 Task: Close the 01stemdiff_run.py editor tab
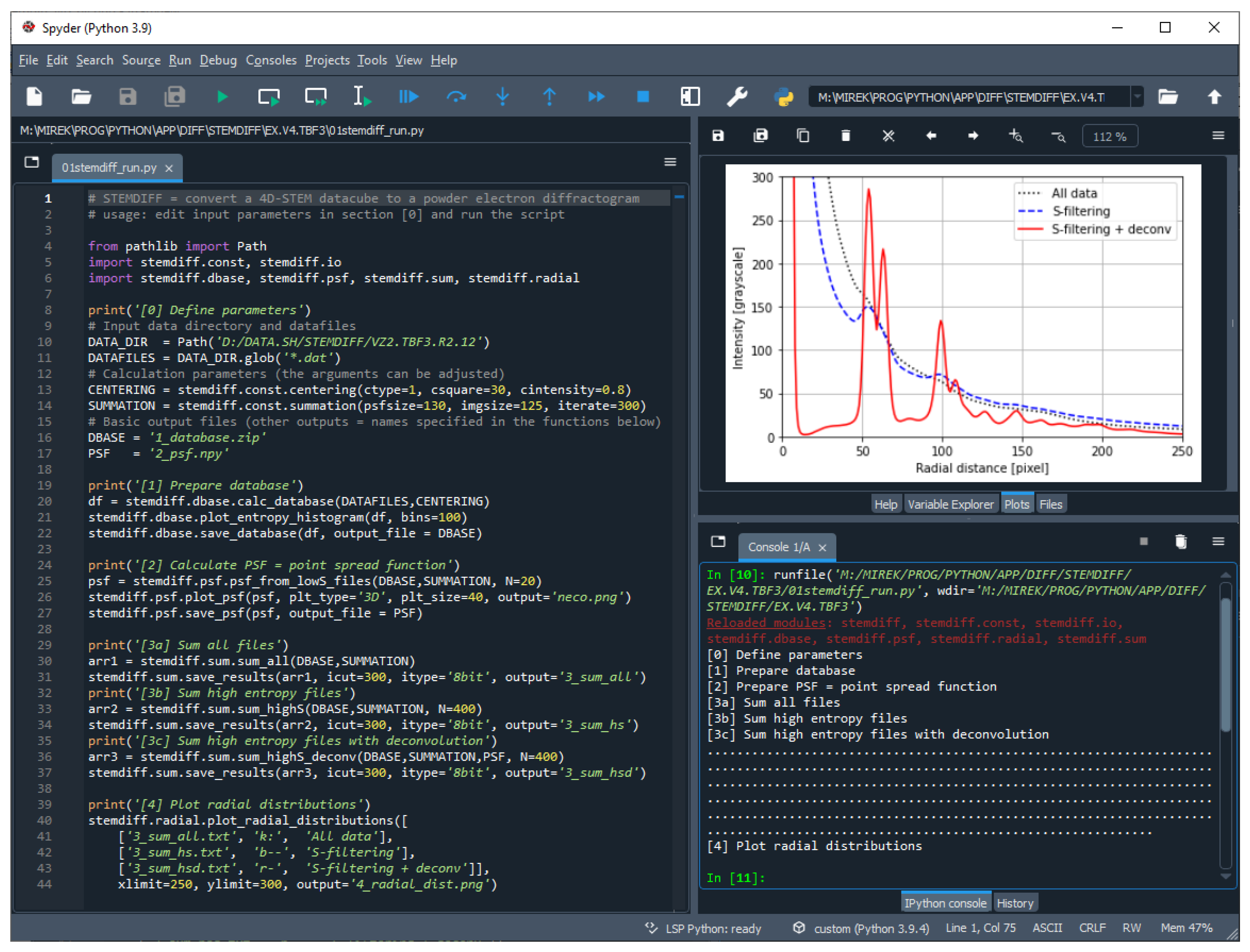pyautogui.click(x=169, y=168)
